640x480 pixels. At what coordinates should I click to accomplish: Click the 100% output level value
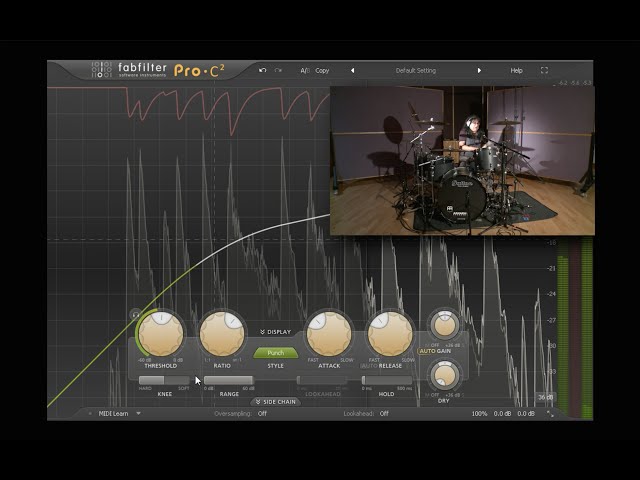tap(479, 413)
